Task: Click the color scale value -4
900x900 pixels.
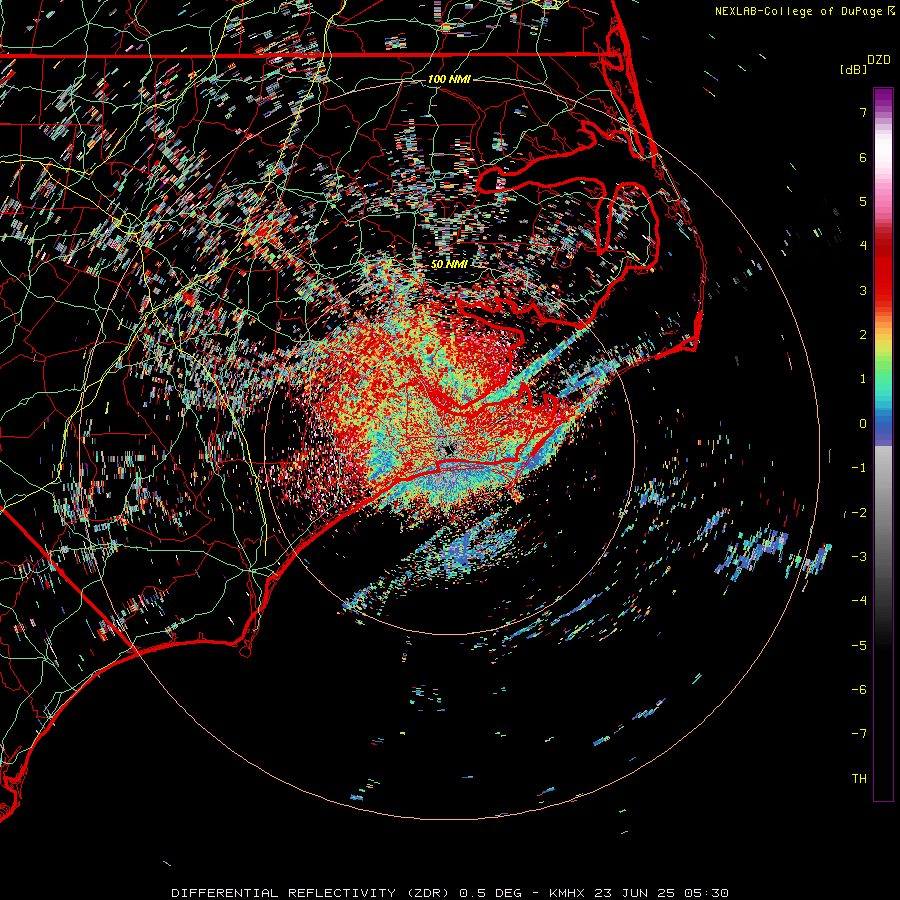Action: coord(859,601)
